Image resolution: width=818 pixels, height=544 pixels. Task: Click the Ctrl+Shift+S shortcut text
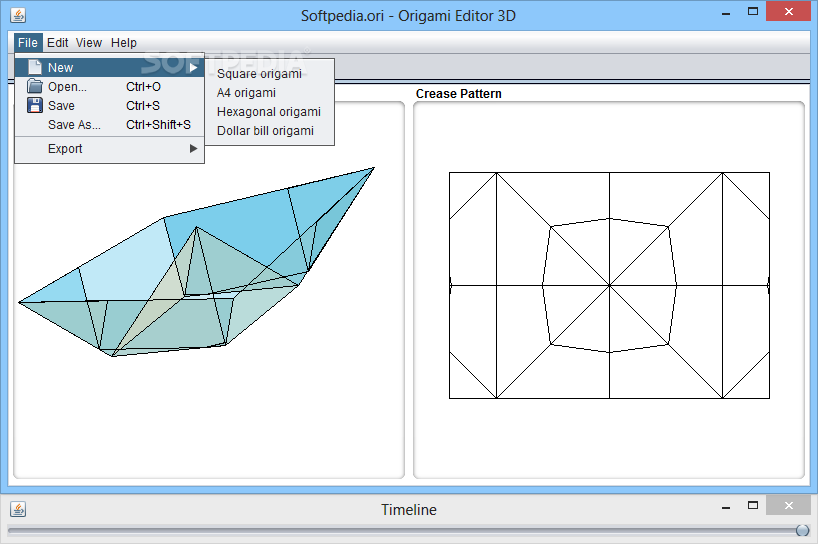coord(159,125)
